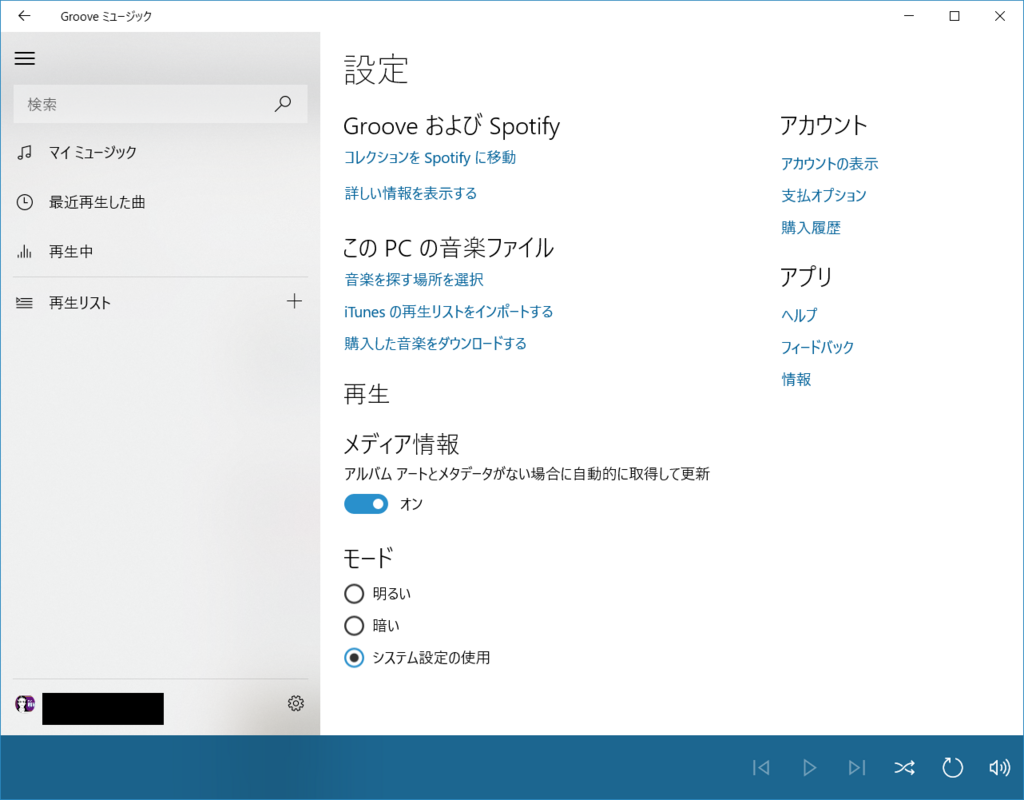Skip to next track
The width and height of the screenshot is (1024, 800).
click(x=857, y=767)
